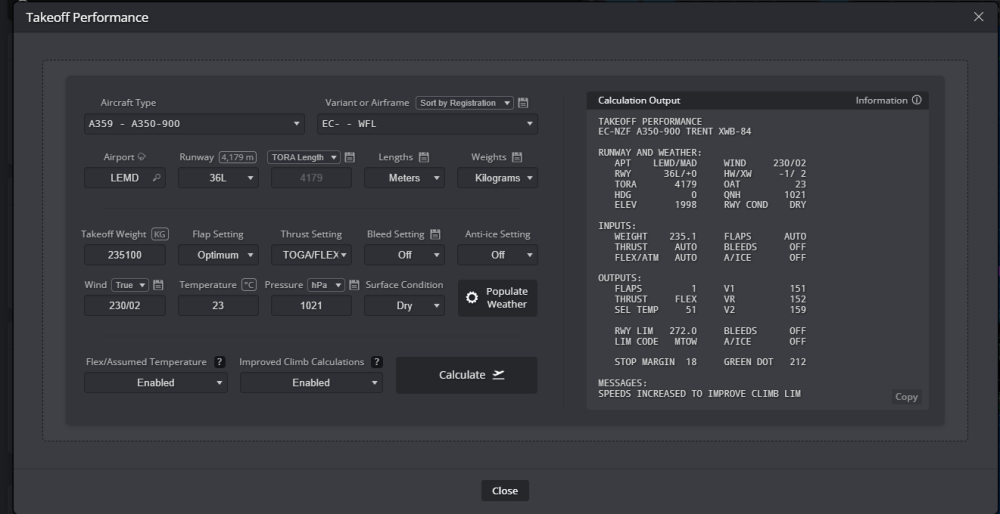Click the save icon next to Sort by Registration
1000x514 pixels.
[x=523, y=103]
